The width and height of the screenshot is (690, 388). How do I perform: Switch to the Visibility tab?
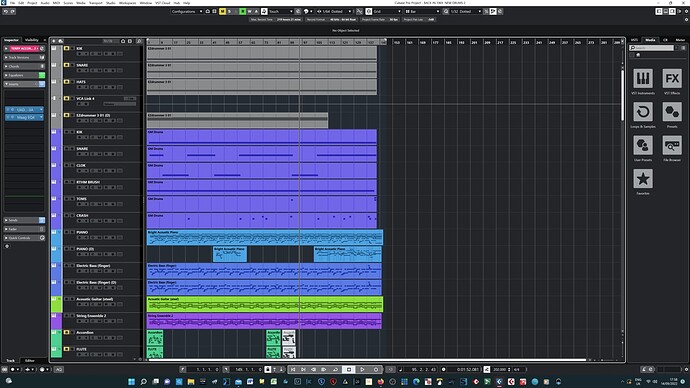point(32,40)
